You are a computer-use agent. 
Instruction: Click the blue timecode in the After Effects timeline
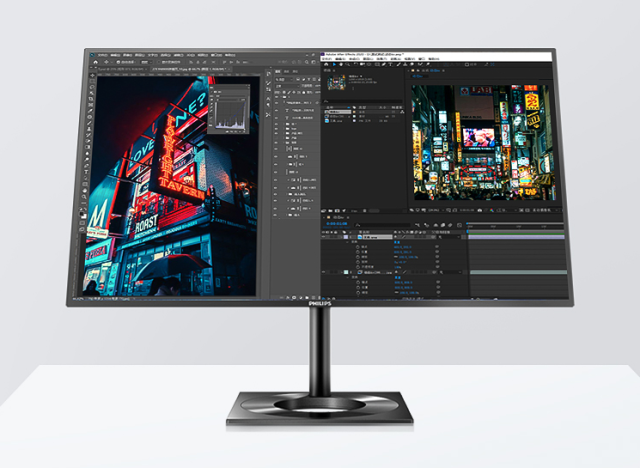[x=337, y=224]
